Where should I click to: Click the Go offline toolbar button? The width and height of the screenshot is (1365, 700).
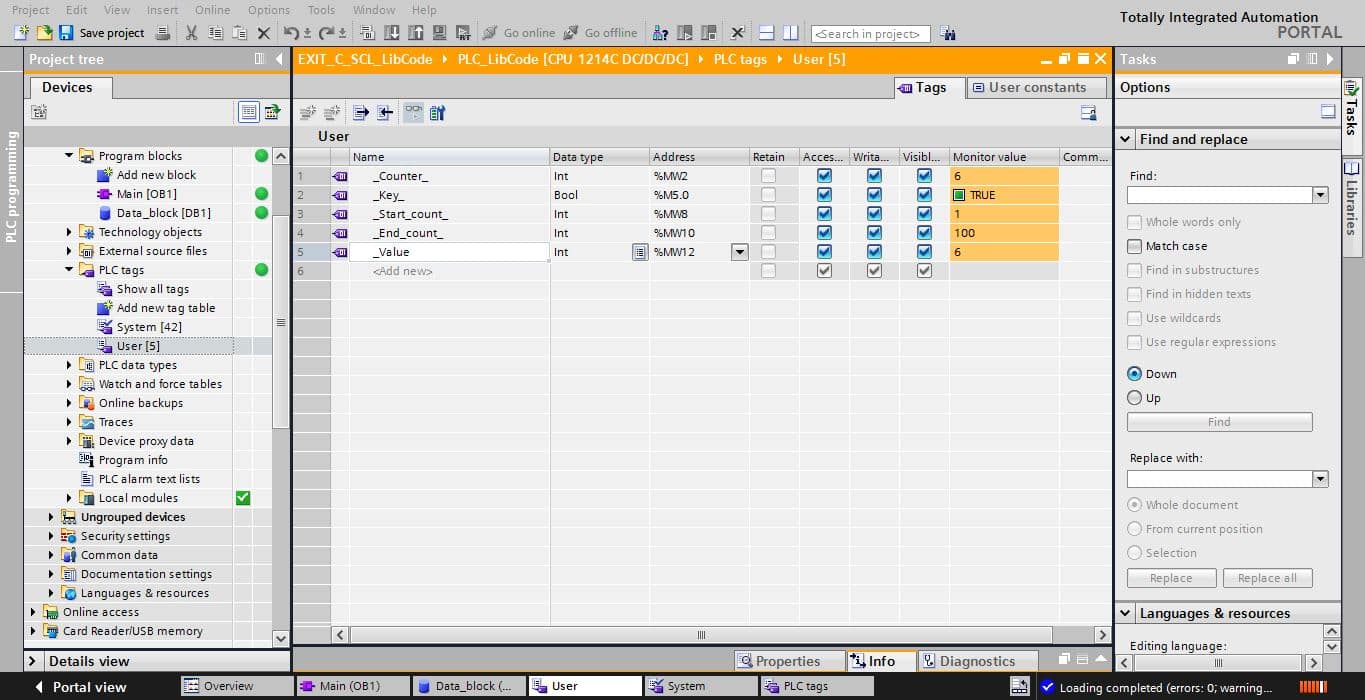pyautogui.click(x=601, y=33)
